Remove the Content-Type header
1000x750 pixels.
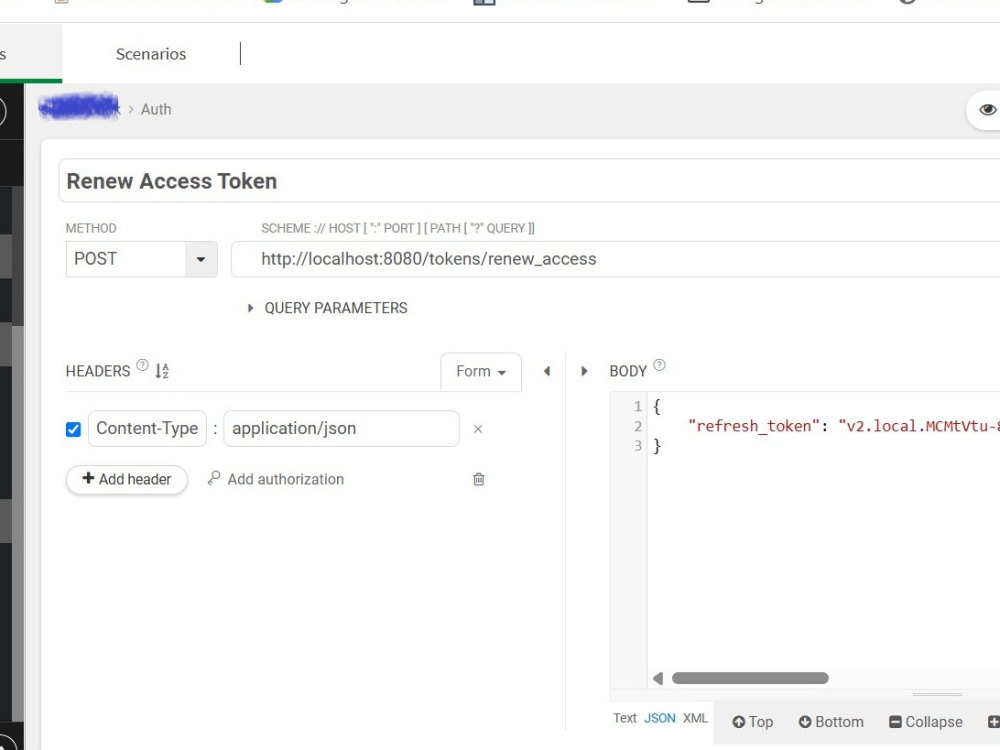click(x=478, y=429)
